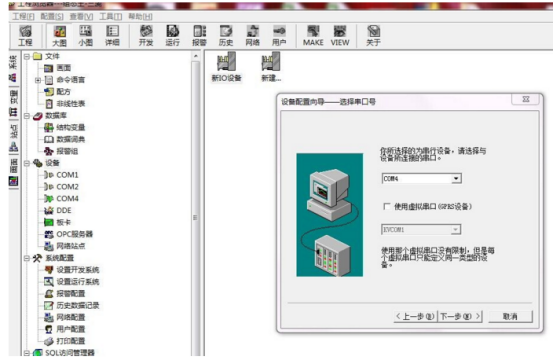Enable 使用虚拟串口 checkbox
The image size is (554, 360).
coord(387,206)
